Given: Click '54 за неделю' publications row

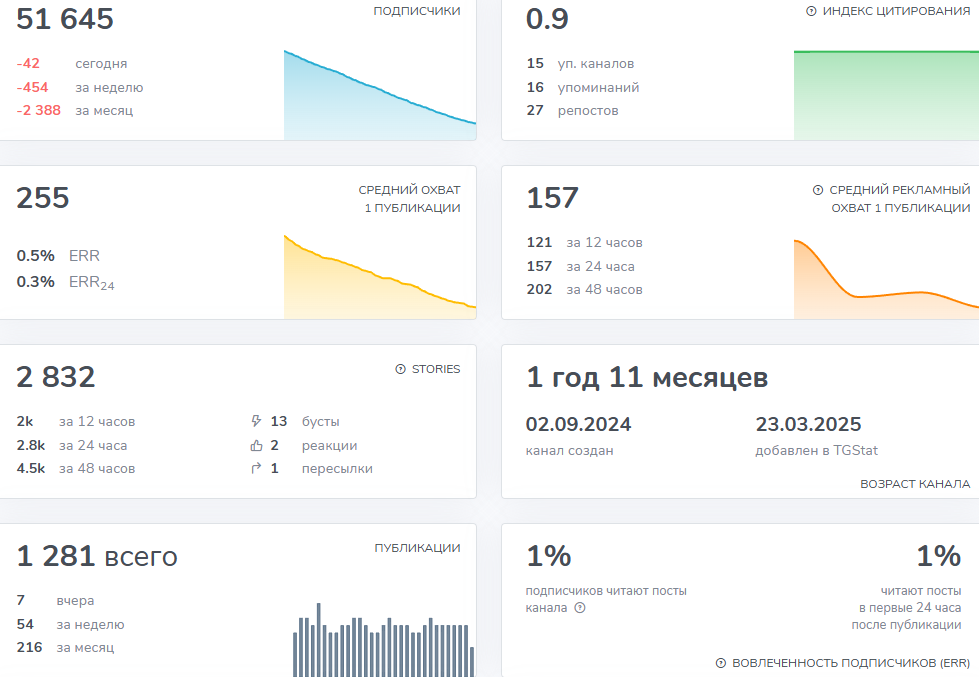Looking at the screenshot, I should tap(71, 625).
